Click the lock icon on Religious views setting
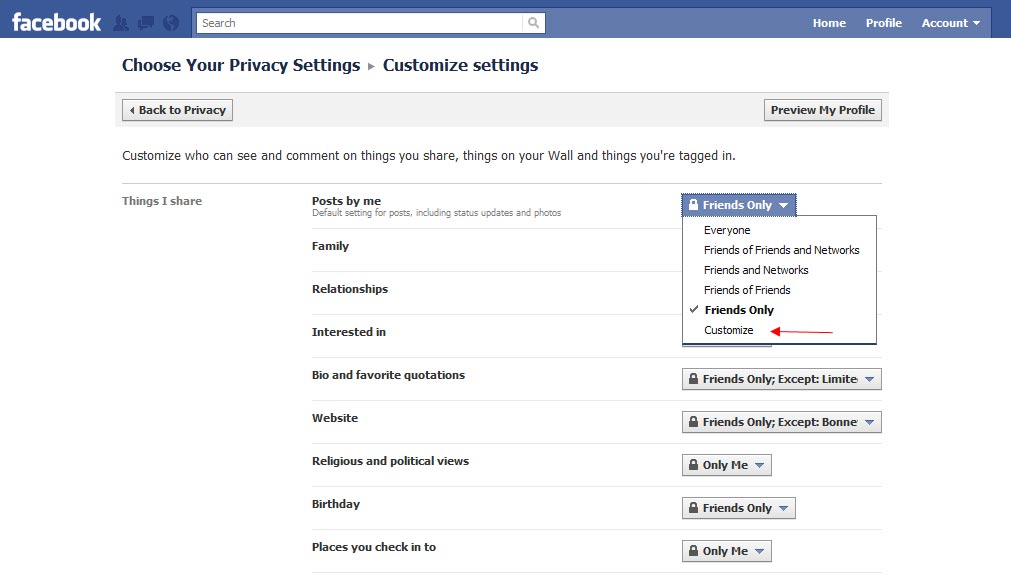Screen dimensions: 1011x578 [x=693, y=464]
